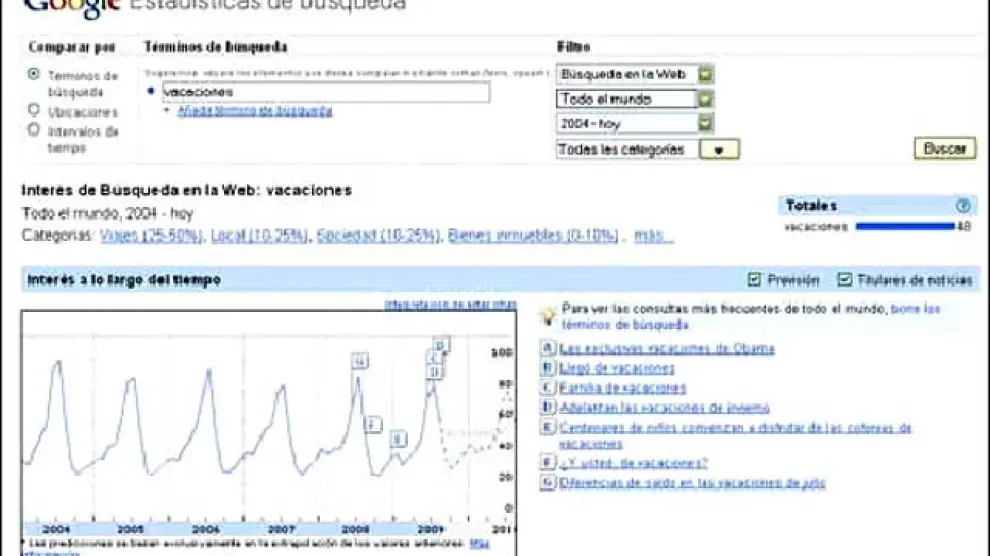Toggle the Titulares de noticias checkbox
This screenshot has height=556, width=990.
[845, 280]
